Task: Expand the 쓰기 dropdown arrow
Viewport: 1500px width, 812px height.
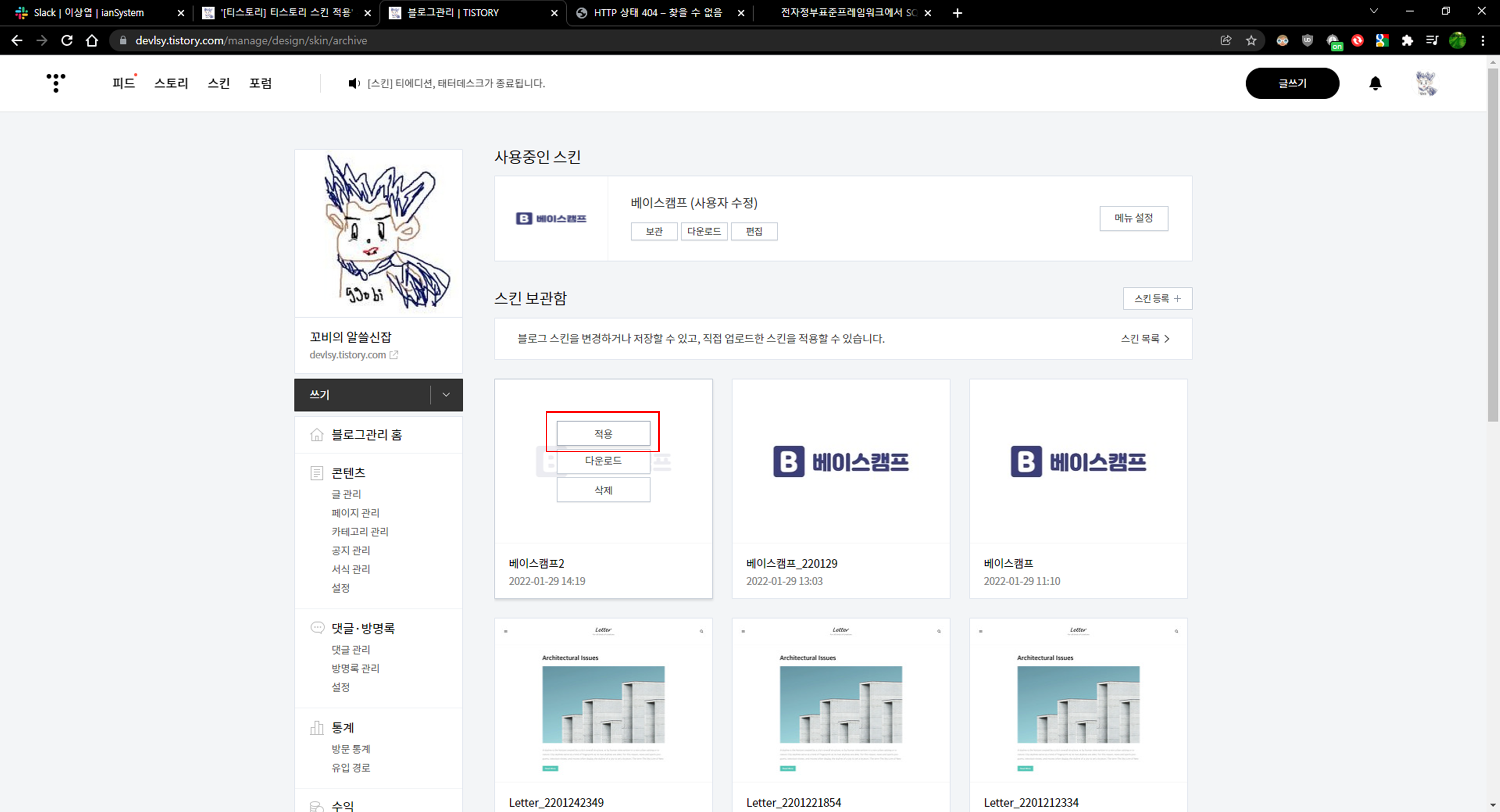Action: (446, 395)
